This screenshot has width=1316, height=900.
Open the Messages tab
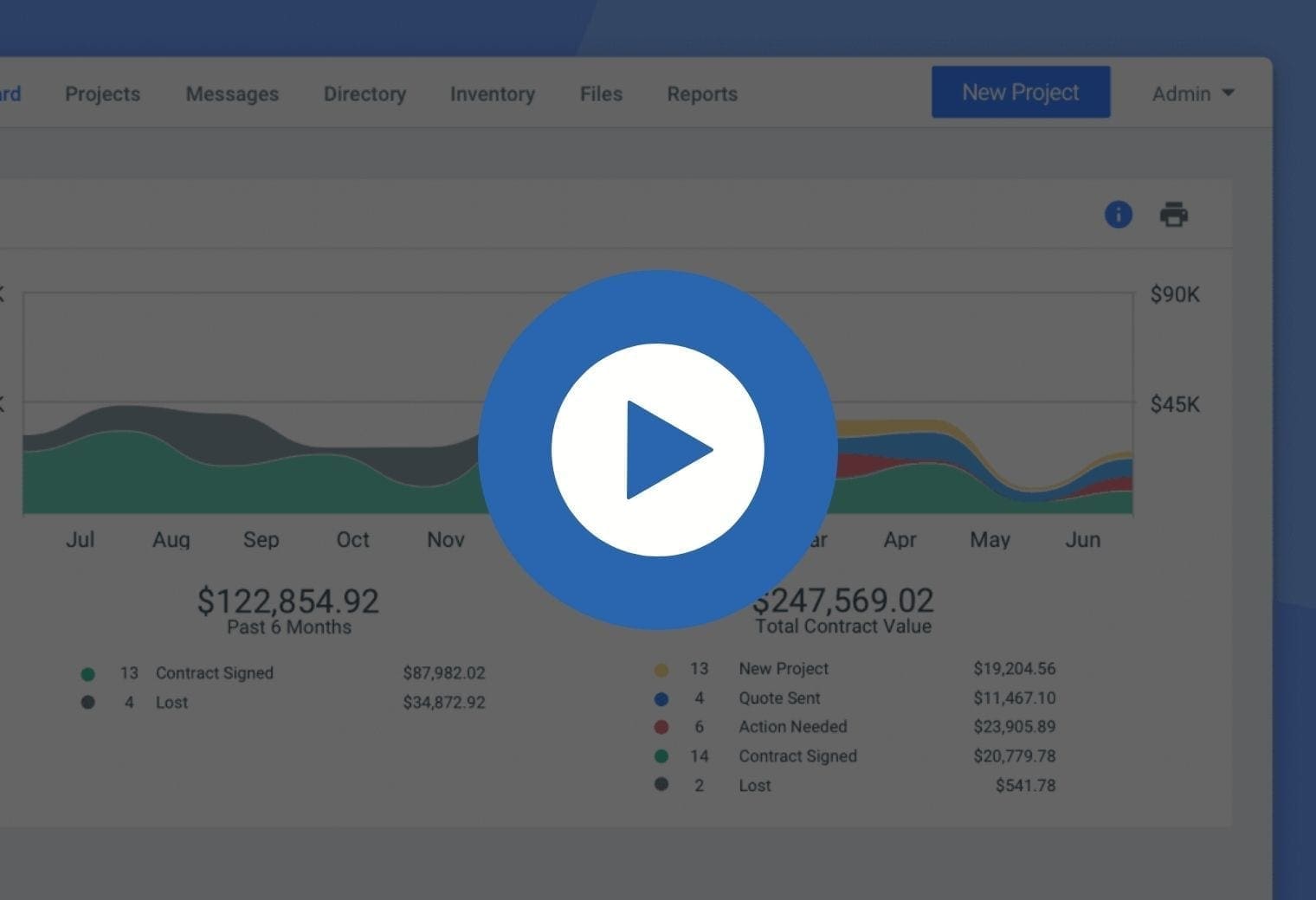[x=232, y=93]
